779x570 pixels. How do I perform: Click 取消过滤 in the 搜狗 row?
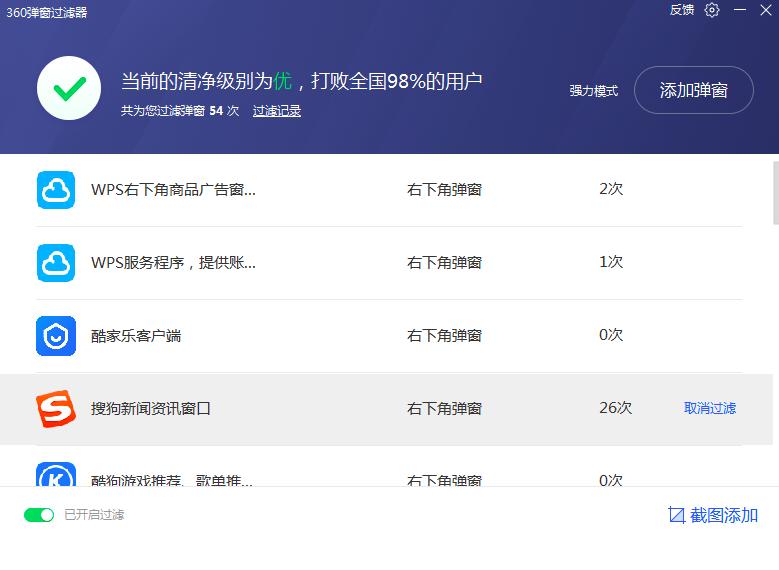(709, 408)
